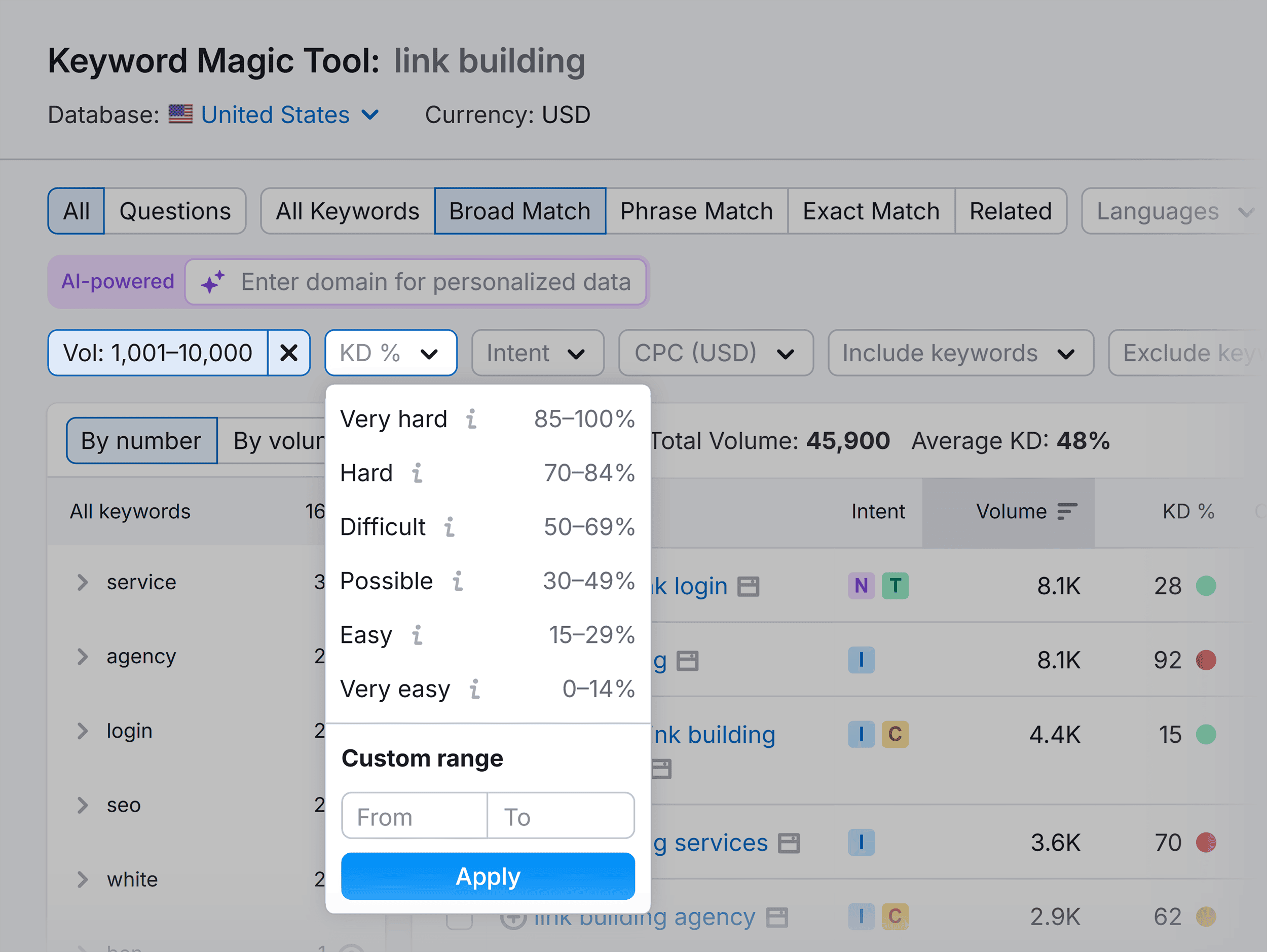Image resolution: width=1267 pixels, height=952 pixels.
Task: Click the Vol: 1,001–10,000 filter chip
Action: [x=158, y=353]
